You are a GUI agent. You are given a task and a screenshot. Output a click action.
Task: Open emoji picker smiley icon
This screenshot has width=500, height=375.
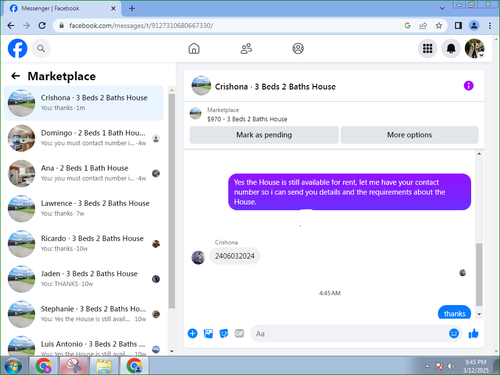coord(454,333)
